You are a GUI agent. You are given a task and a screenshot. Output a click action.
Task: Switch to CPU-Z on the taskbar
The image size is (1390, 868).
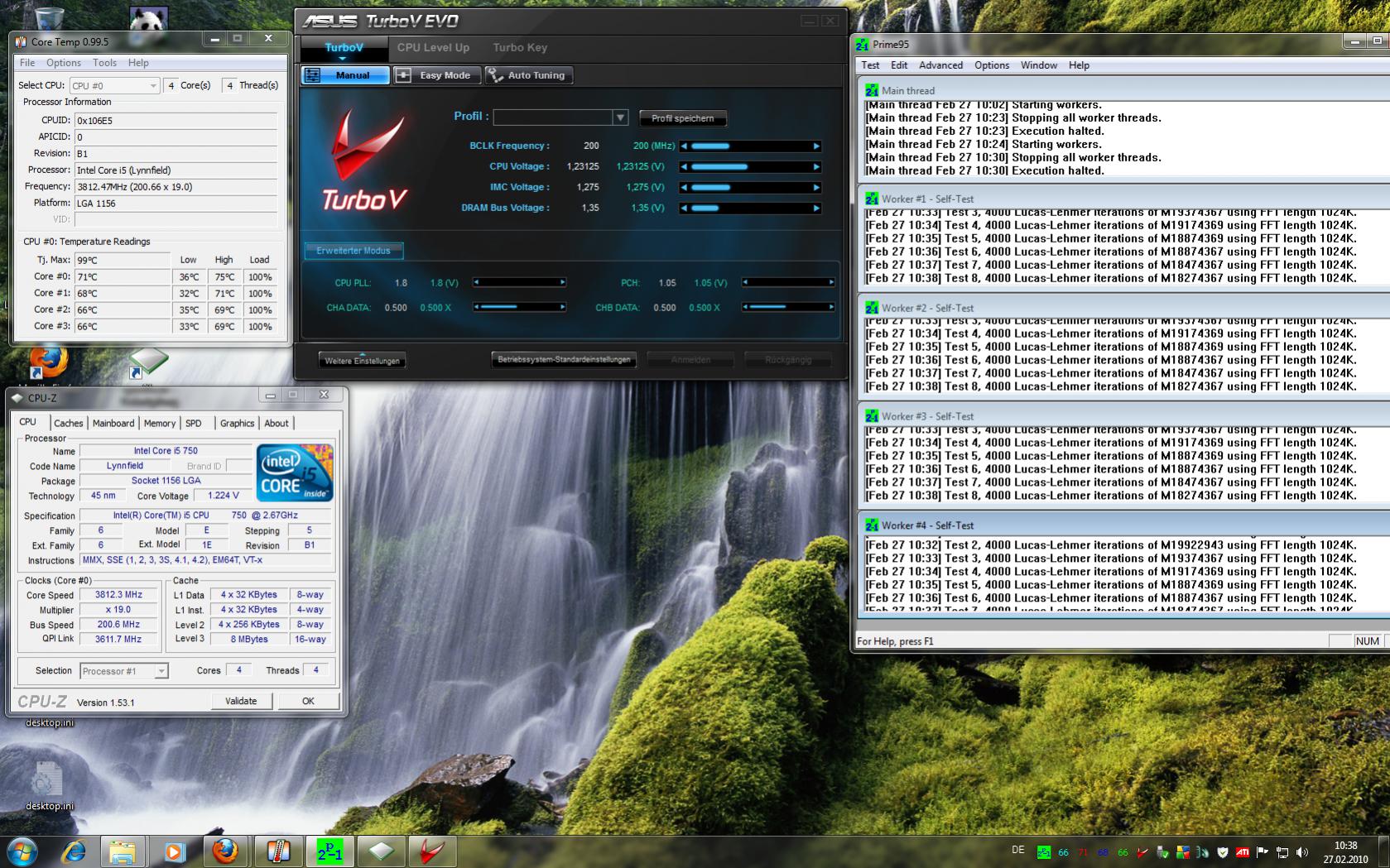pyautogui.click(x=381, y=851)
